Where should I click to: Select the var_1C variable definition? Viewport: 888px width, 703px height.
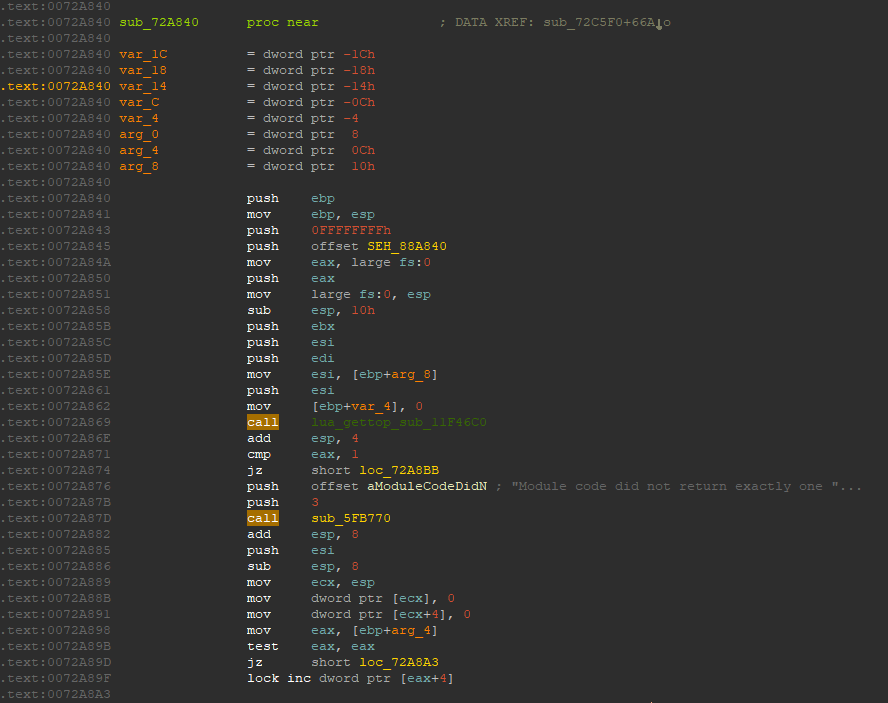(x=143, y=54)
